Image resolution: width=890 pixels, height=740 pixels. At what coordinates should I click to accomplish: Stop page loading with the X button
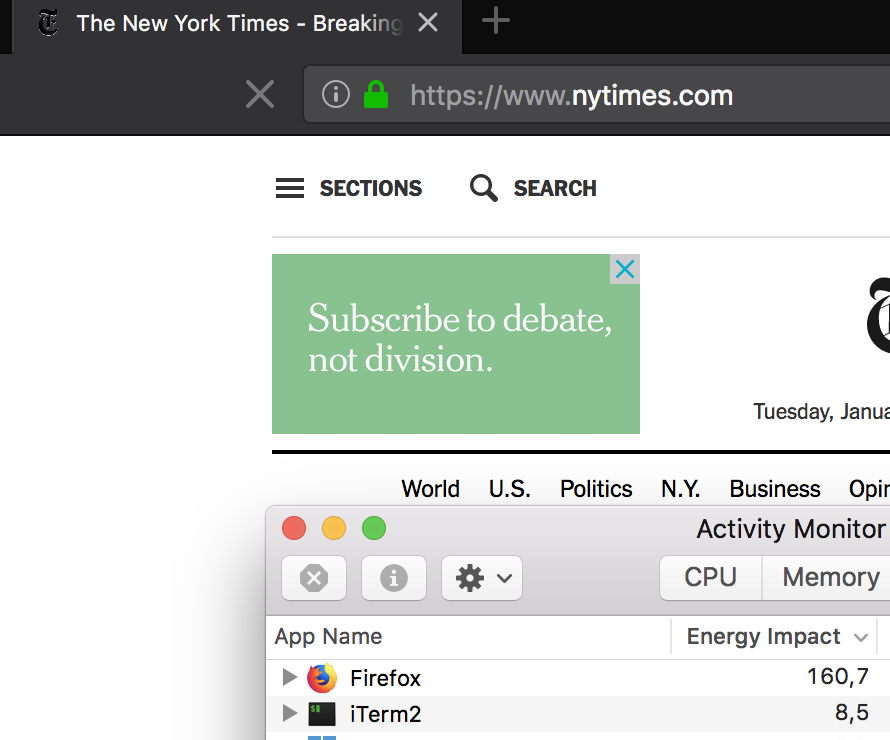(x=260, y=94)
